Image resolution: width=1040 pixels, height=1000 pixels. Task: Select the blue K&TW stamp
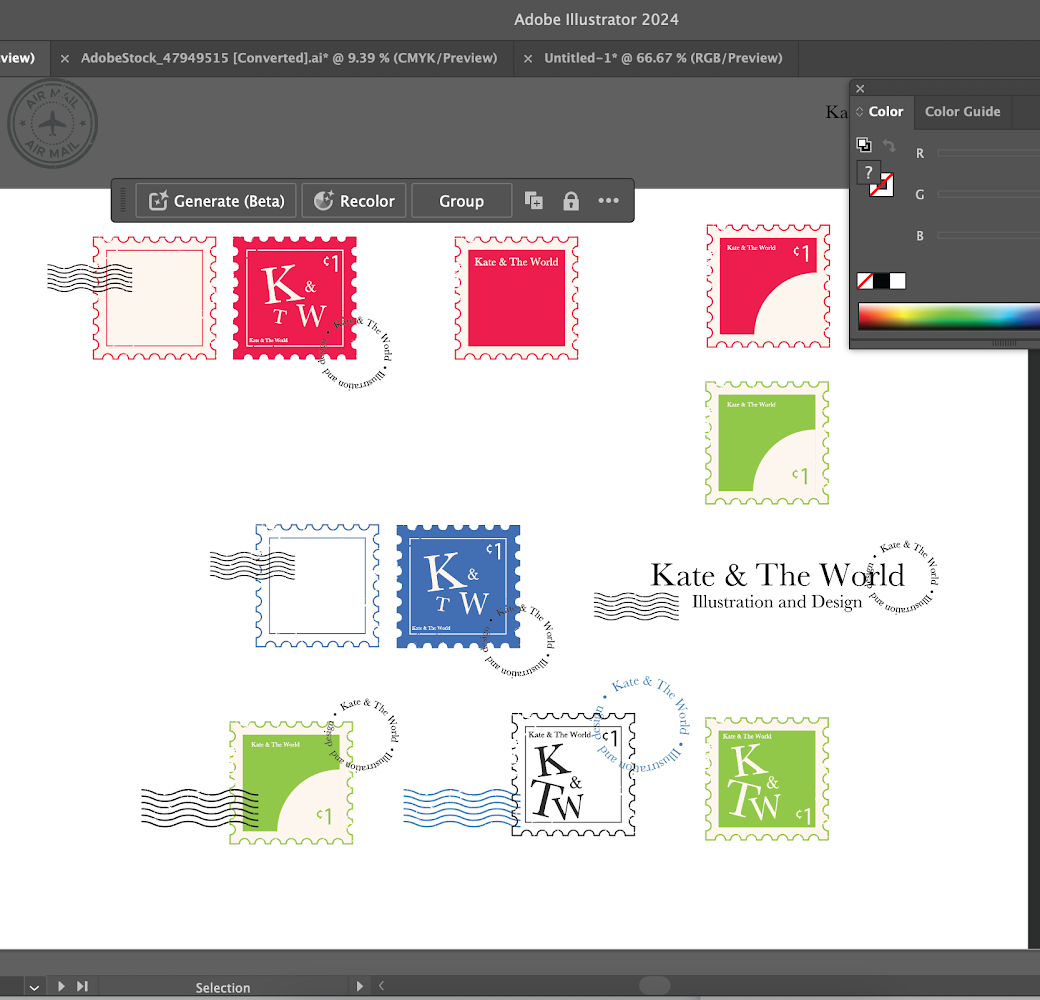[458, 587]
